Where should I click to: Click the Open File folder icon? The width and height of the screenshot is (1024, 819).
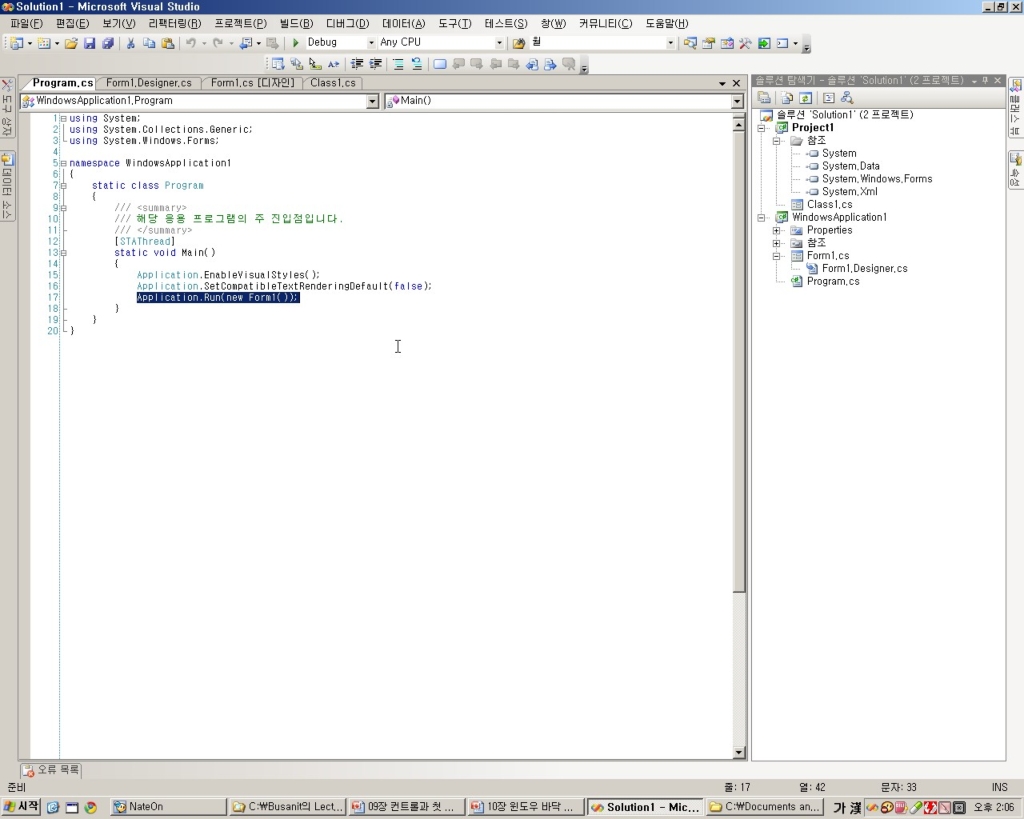71,43
